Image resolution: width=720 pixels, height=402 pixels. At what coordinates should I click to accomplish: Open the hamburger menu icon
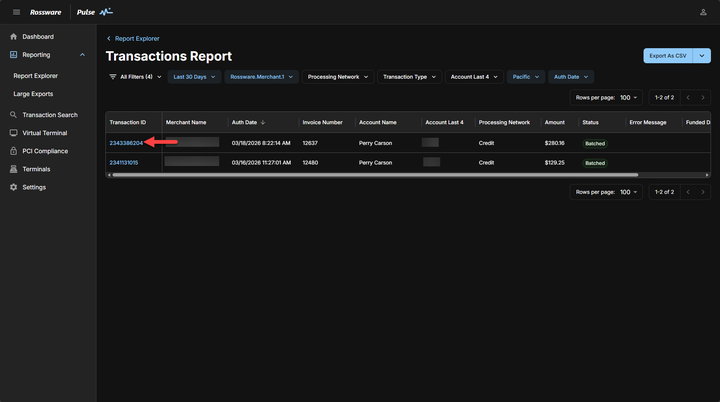(15, 12)
